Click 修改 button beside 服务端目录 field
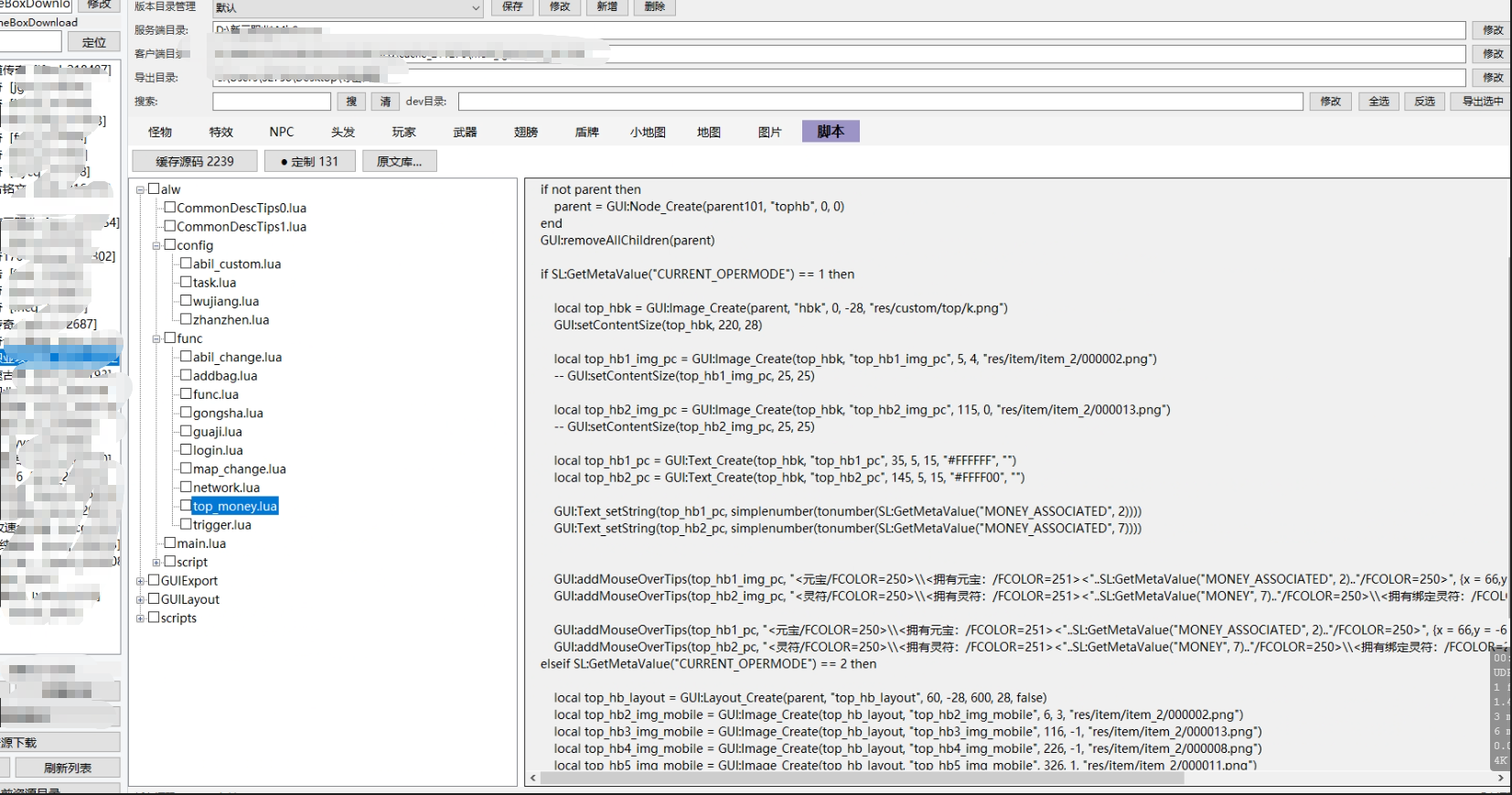The width and height of the screenshot is (1512, 795). click(x=1493, y=30)
